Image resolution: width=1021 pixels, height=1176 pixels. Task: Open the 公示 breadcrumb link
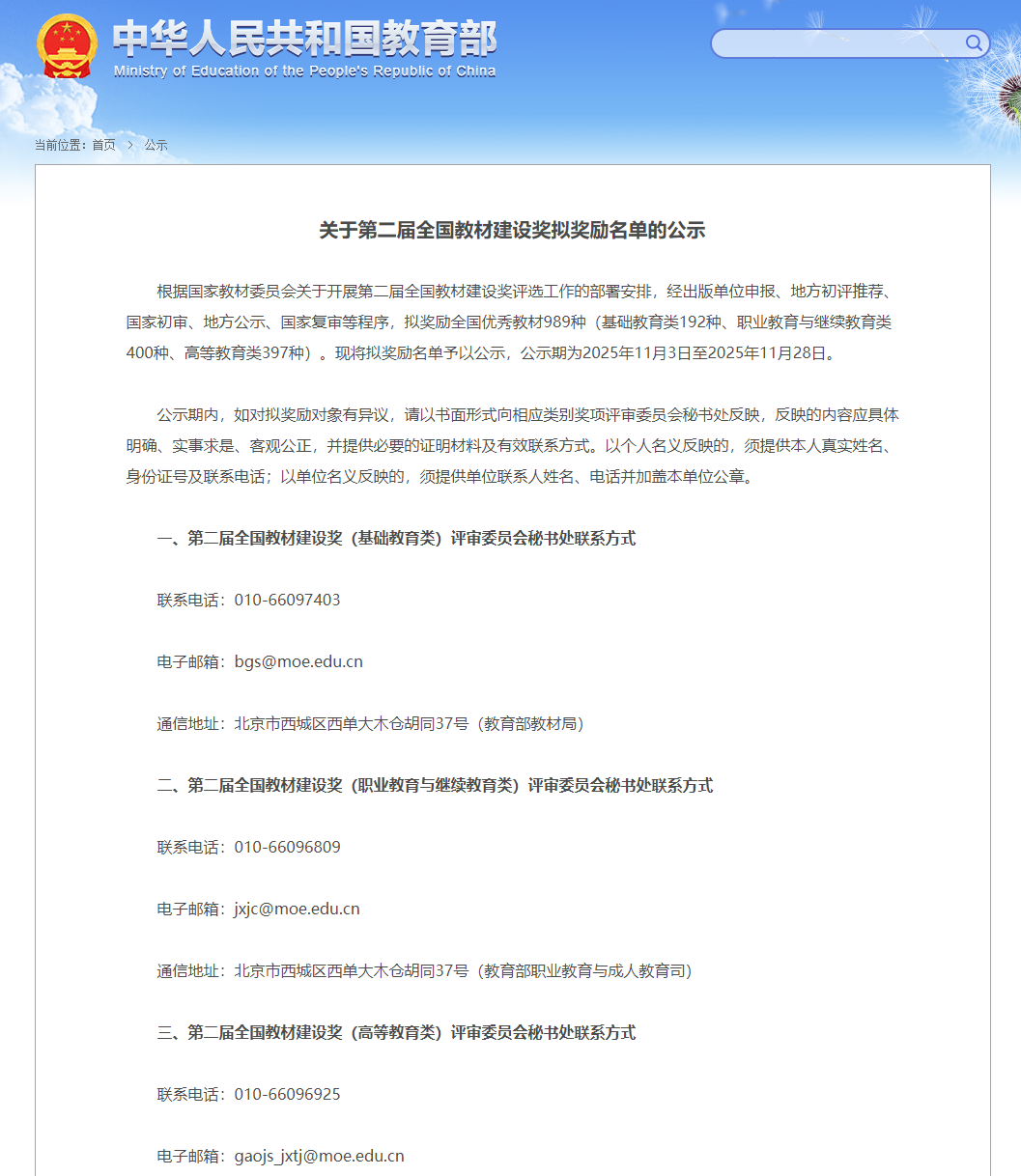click(x=156, y=145)
